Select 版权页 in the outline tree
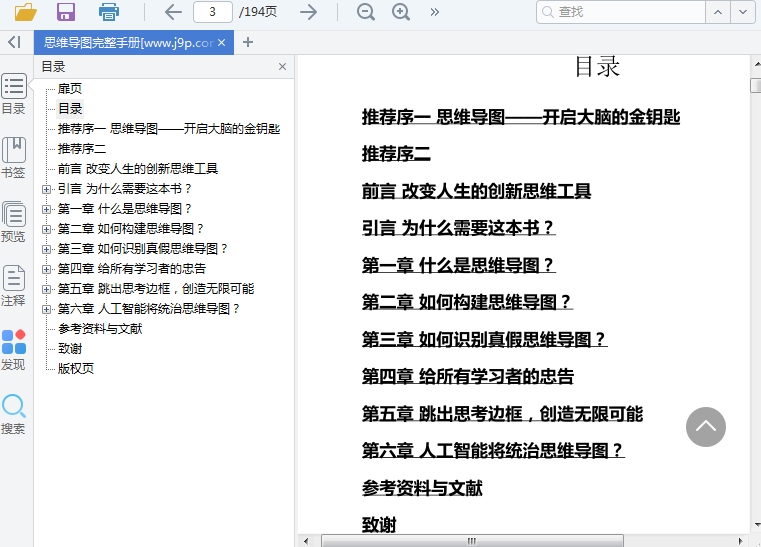Viewport: 761px width, 547px height. tap(76, 368)
